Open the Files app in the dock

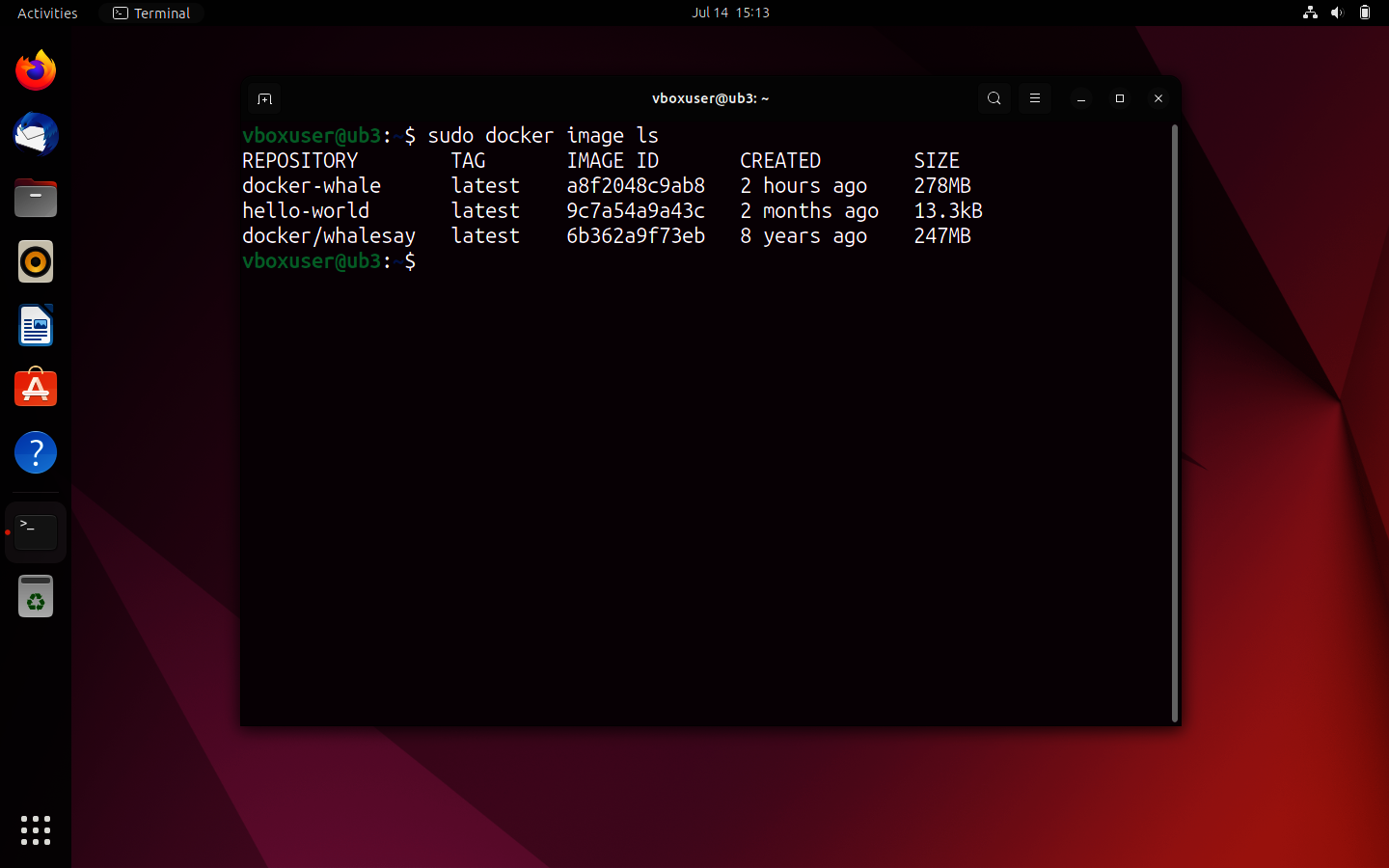tap(35, 198)
